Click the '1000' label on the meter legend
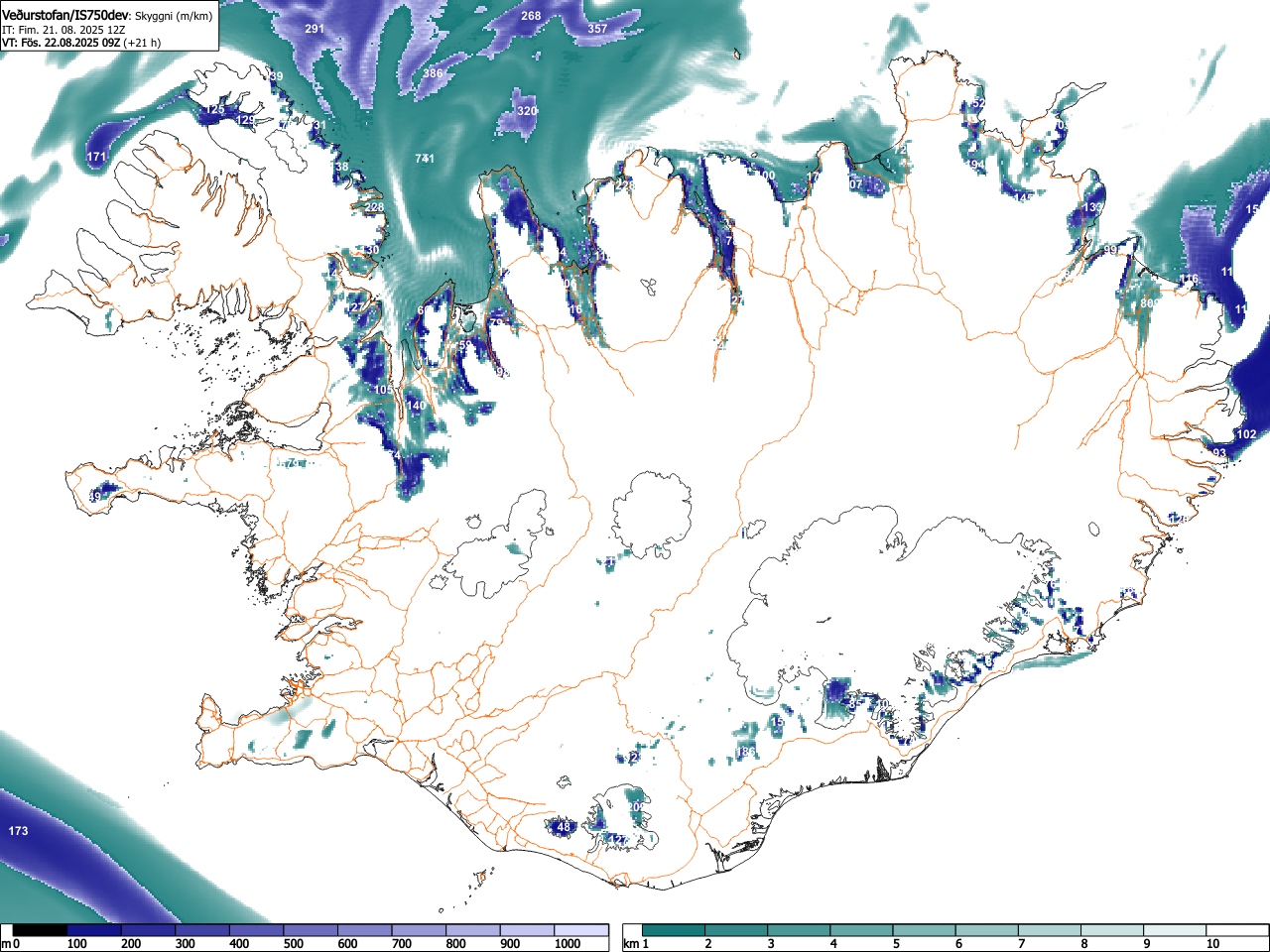This screenshot has height=952, width=1270. 568,944
